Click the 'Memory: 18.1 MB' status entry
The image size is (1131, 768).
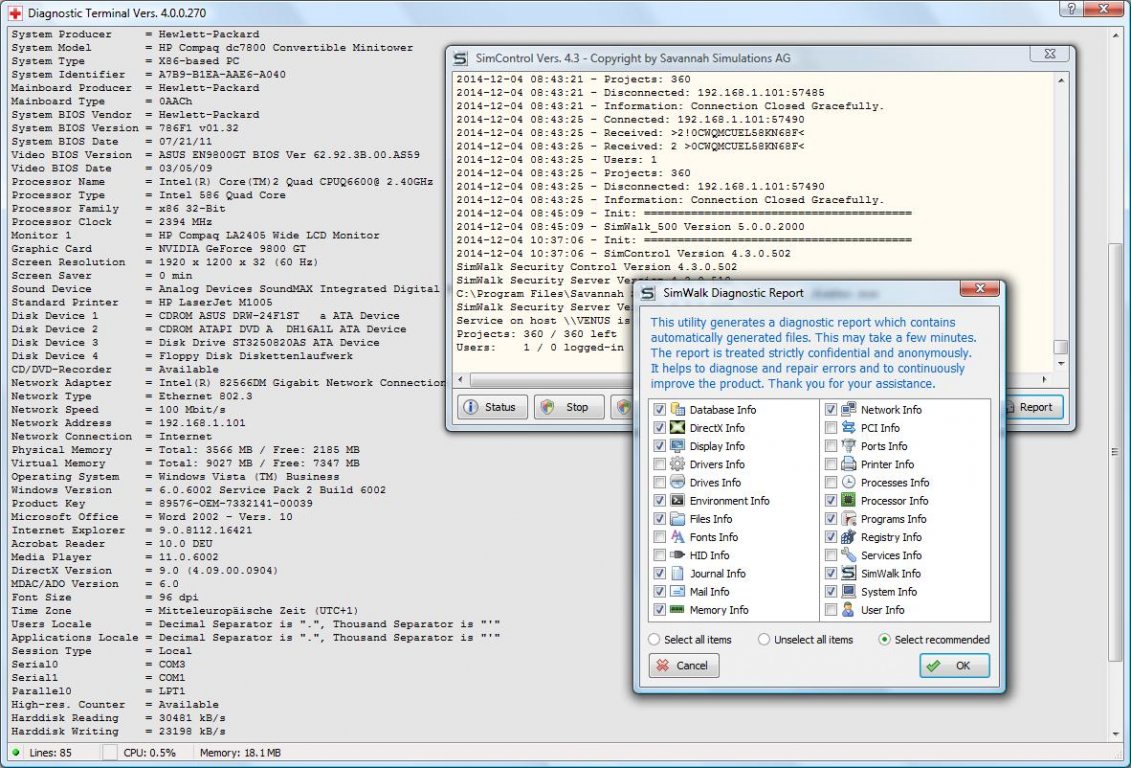[240, 752]
